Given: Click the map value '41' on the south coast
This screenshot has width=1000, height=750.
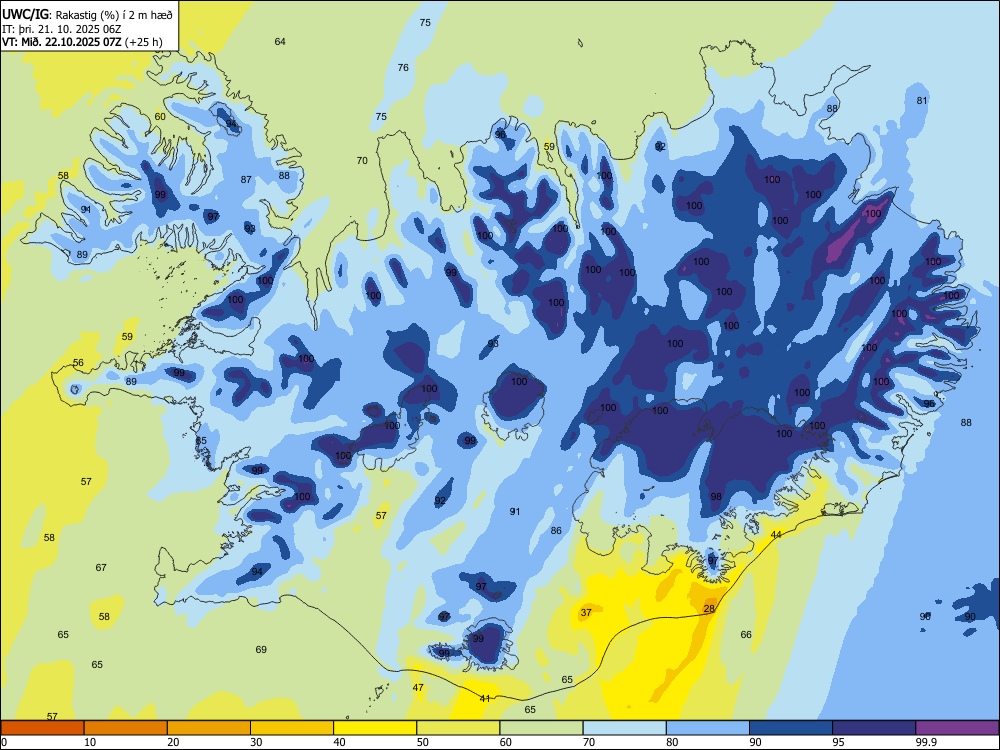Looking at the screenshot, I should coord(485,698).
